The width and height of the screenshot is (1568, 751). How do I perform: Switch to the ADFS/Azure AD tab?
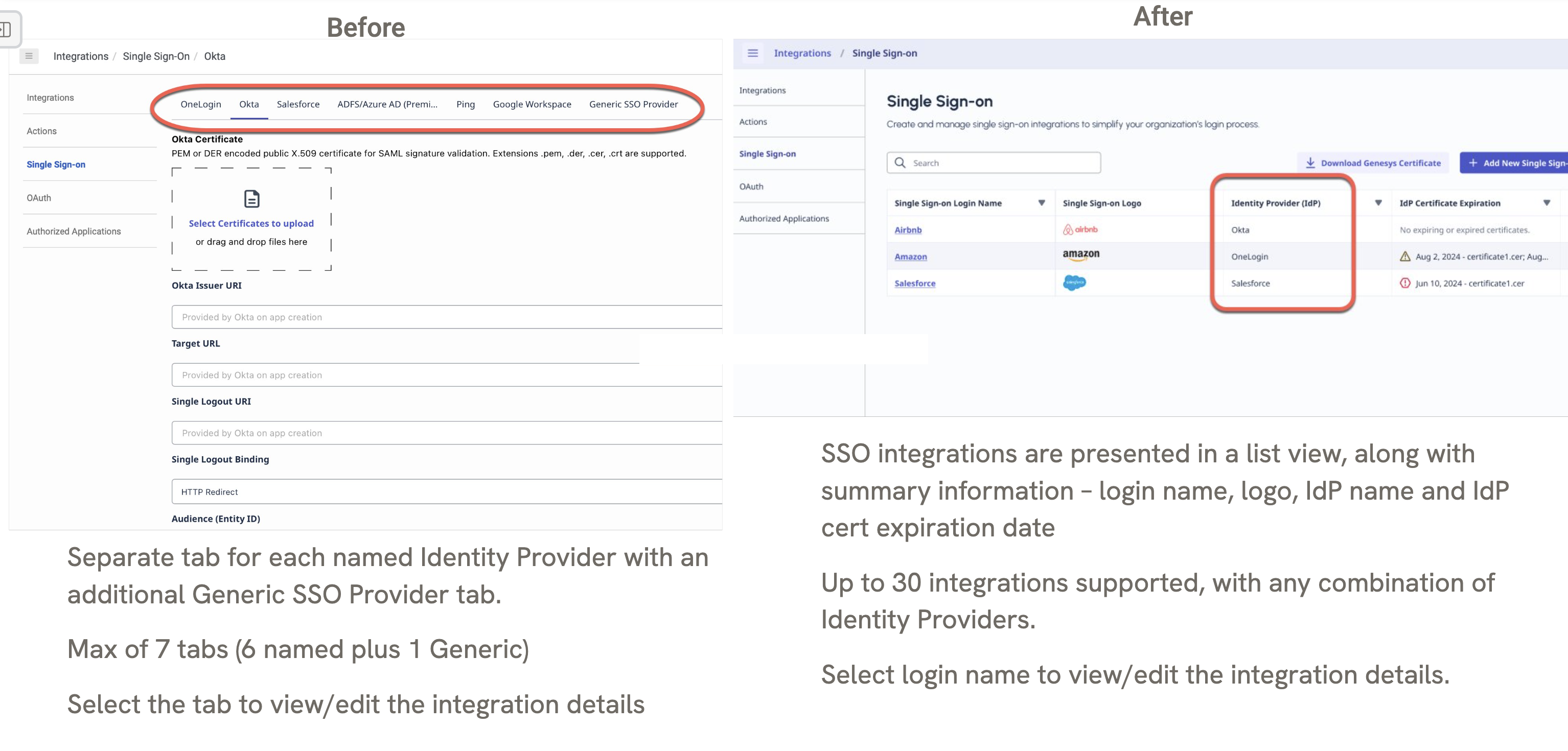[387, 104]
